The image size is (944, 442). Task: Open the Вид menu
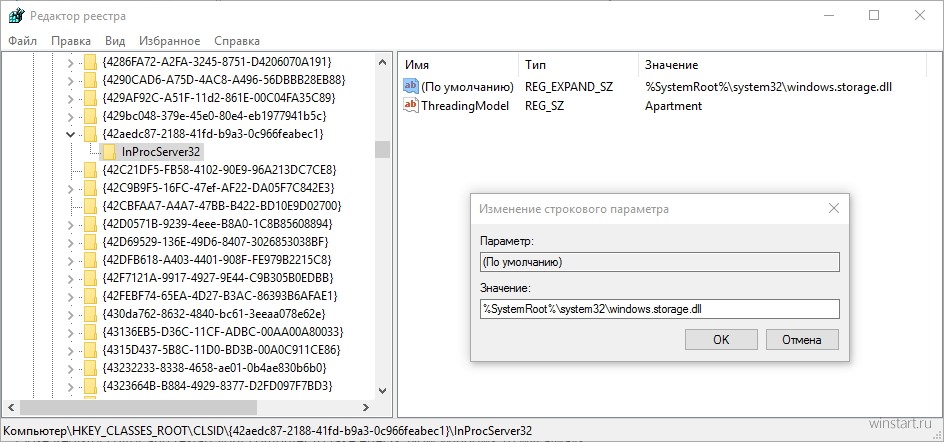pos(115,41)
